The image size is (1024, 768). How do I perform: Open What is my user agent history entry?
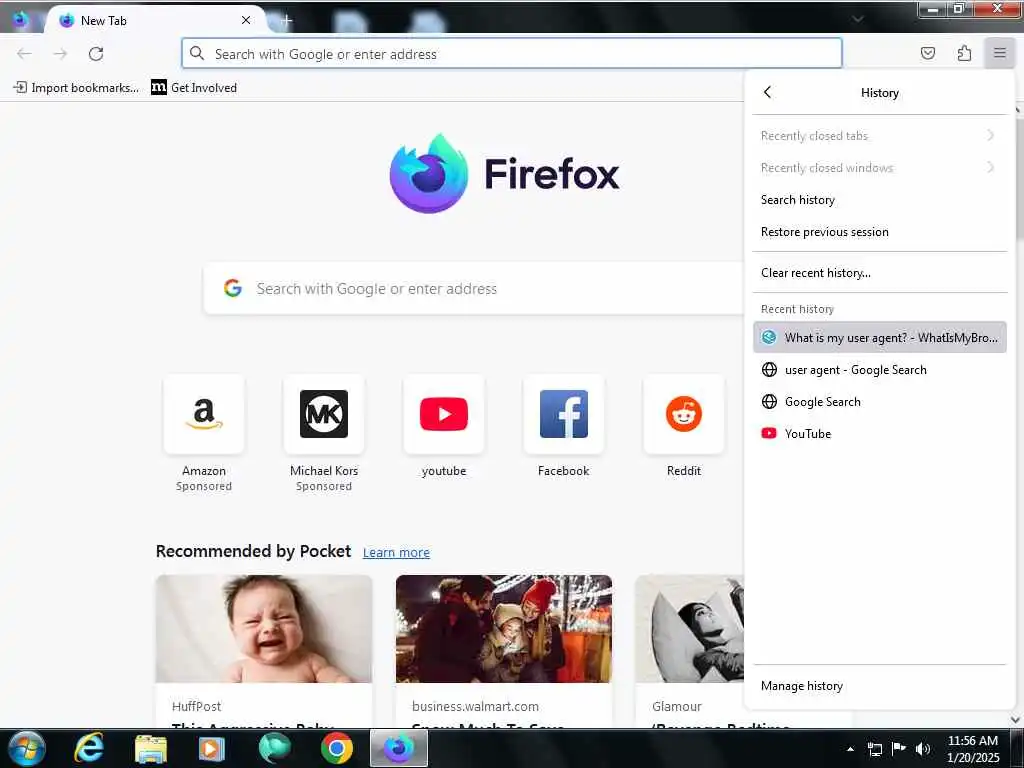tap(879, 338)
